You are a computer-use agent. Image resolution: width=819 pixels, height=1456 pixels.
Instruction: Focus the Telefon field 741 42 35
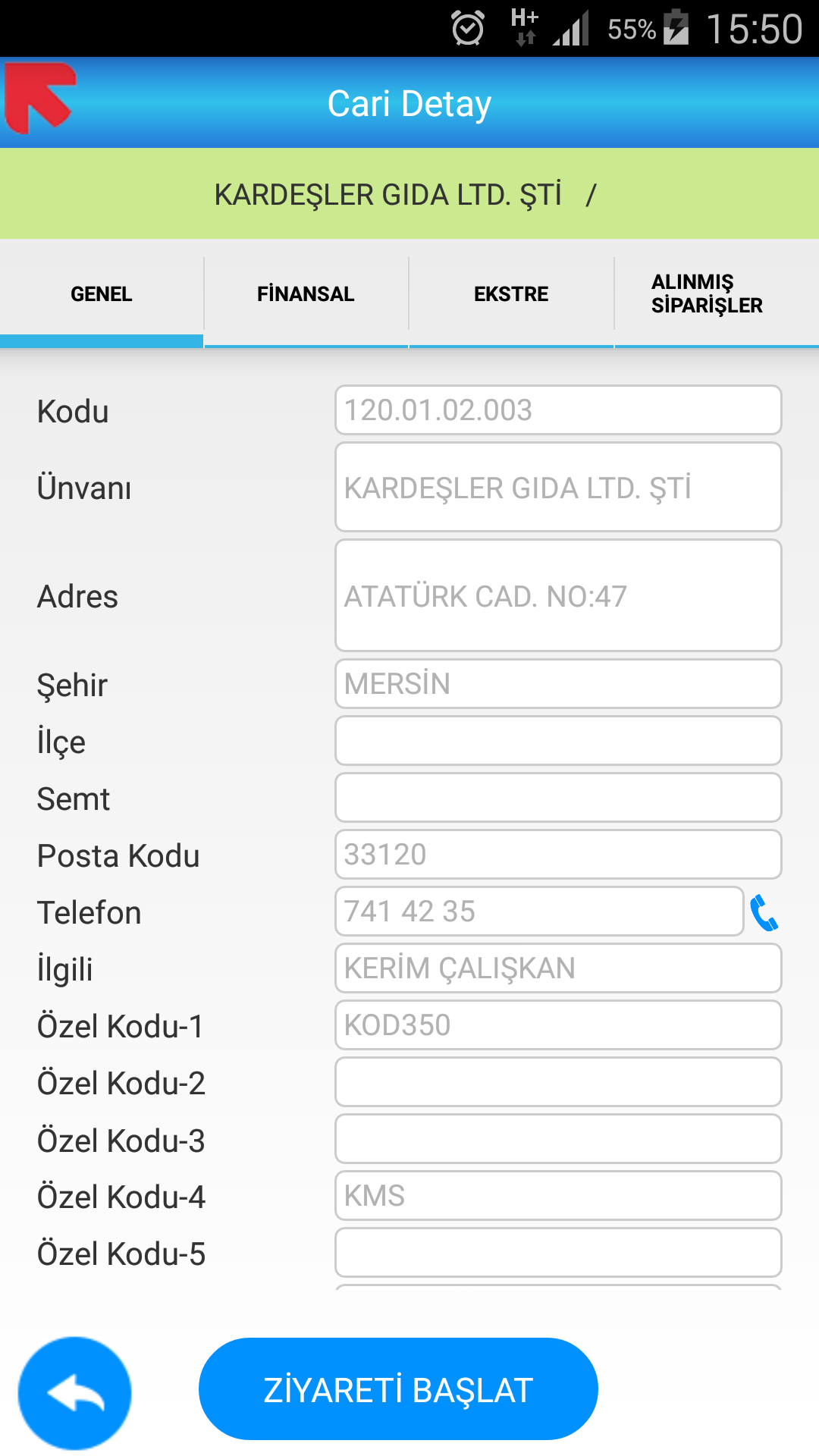[539, 912]
